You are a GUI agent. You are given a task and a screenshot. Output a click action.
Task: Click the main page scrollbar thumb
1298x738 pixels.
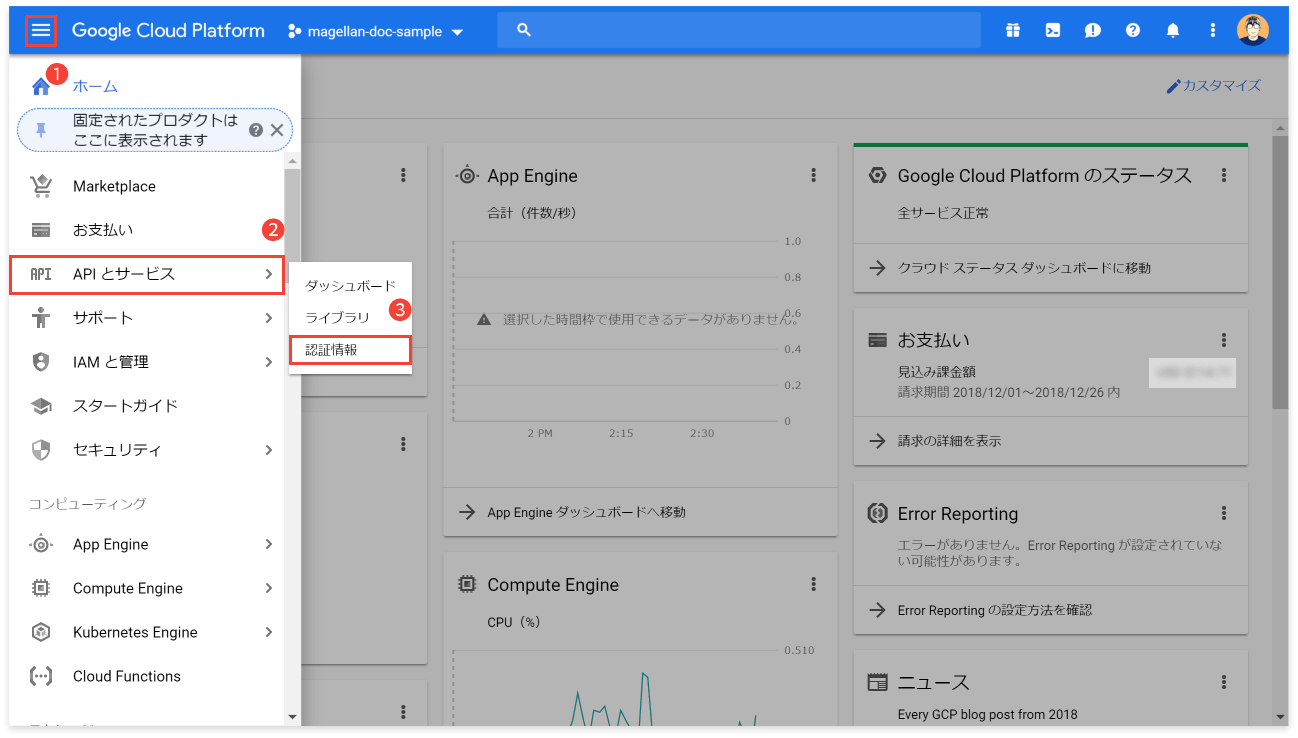(1280, 272)
